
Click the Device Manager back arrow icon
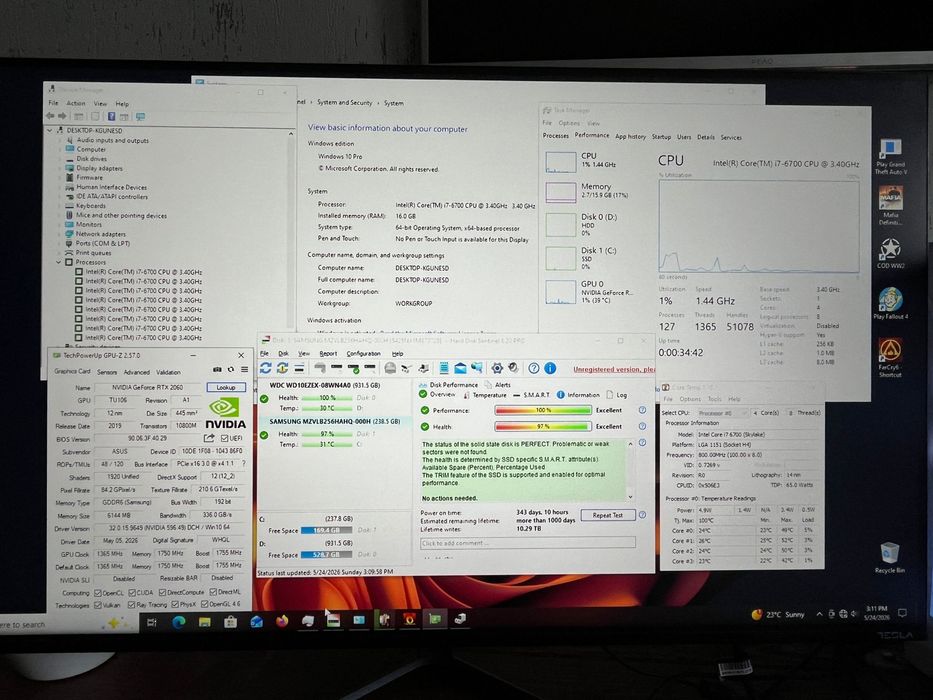click(51, 116)
